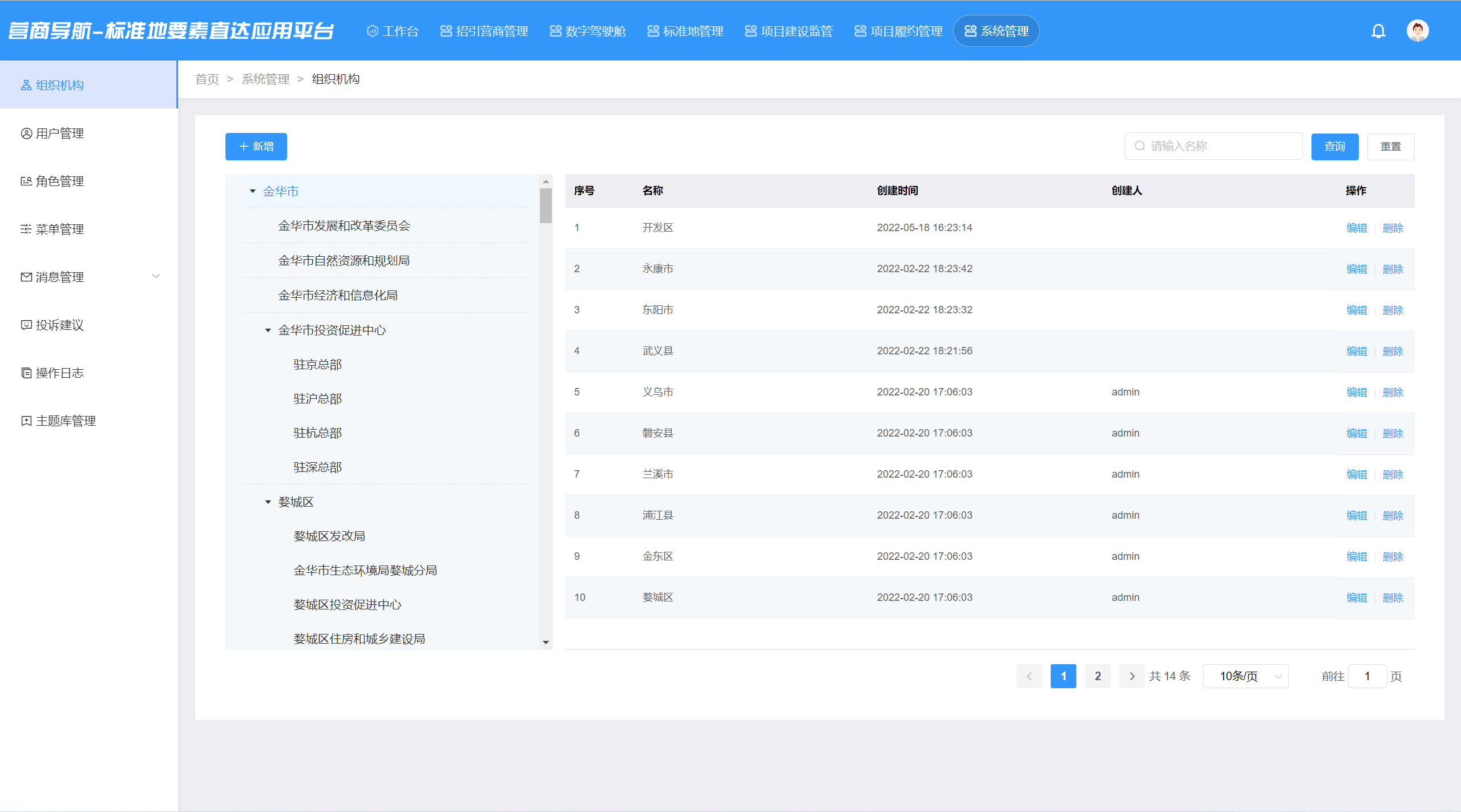This screenshot has height=812, width=1461.
Task: Switch to the 项目履约管理 top tab
Action: [899, 31]
